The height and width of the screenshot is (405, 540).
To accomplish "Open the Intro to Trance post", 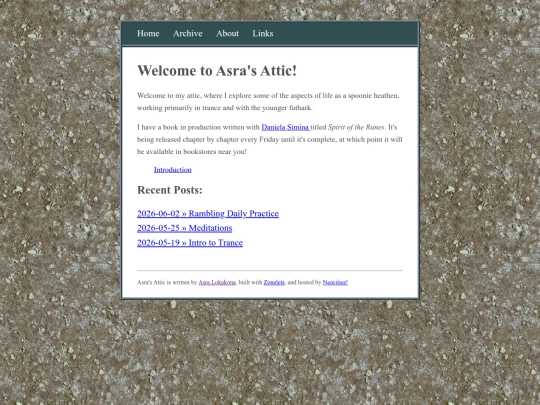I will click(x=190, y=243).
